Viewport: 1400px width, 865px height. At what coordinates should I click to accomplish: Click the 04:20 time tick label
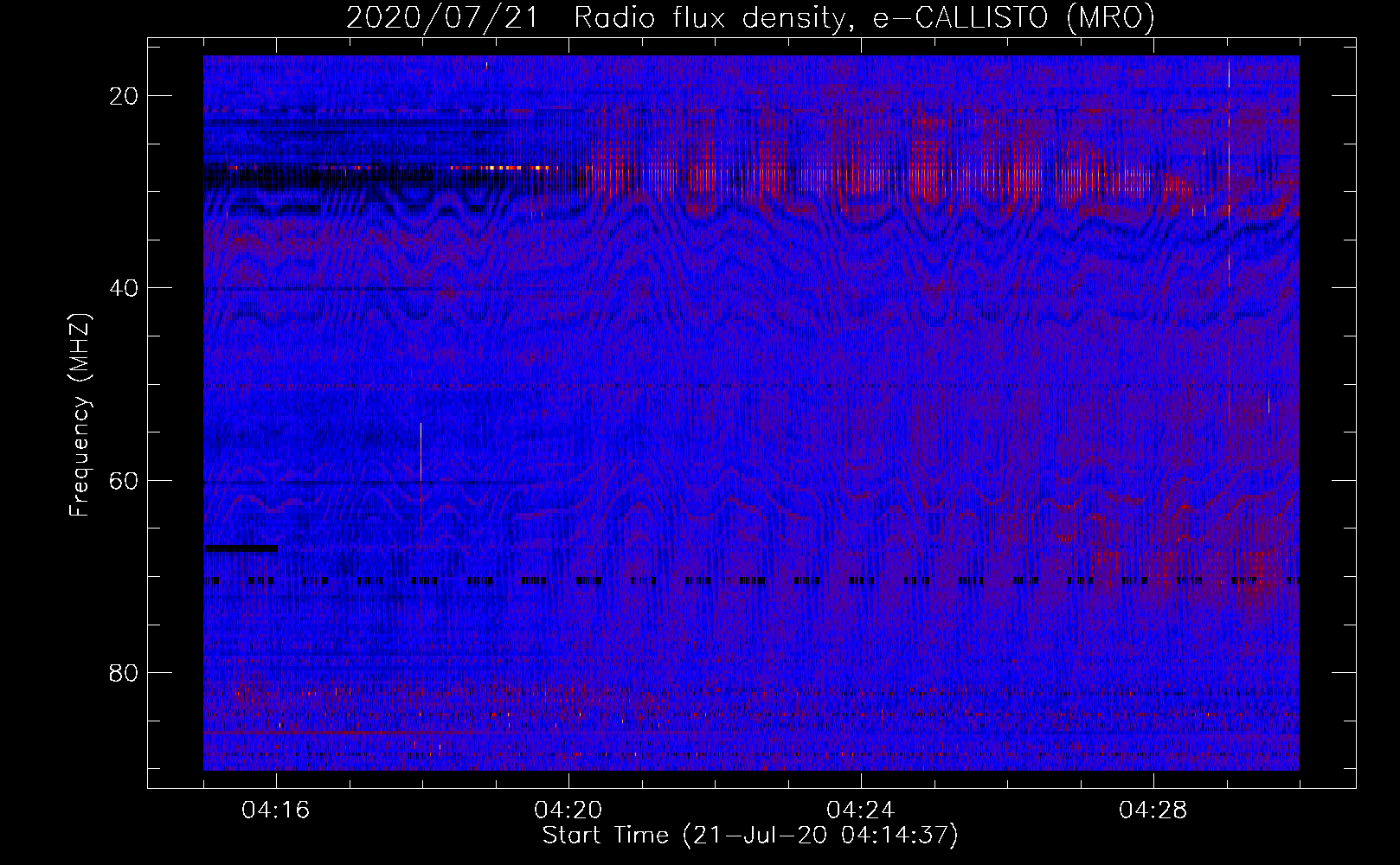568,811
